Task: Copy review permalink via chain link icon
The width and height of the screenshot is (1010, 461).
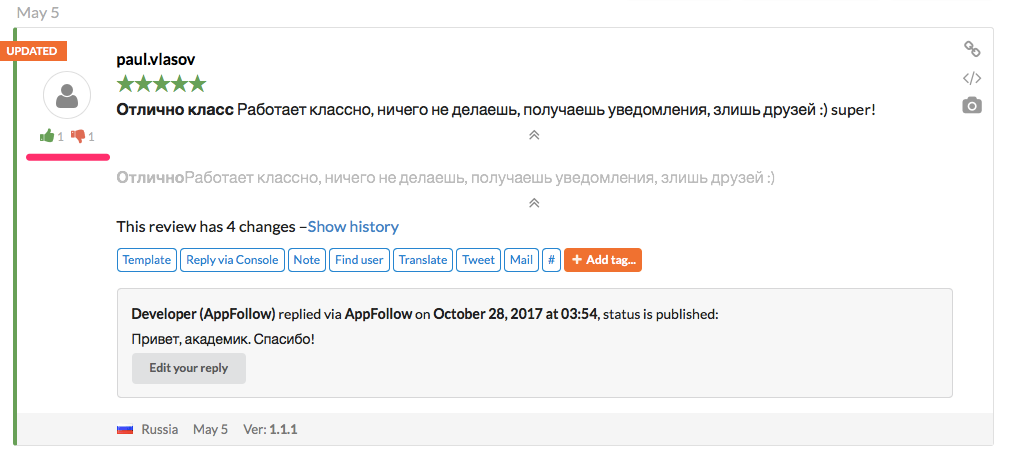Action: tap(971, 49)
